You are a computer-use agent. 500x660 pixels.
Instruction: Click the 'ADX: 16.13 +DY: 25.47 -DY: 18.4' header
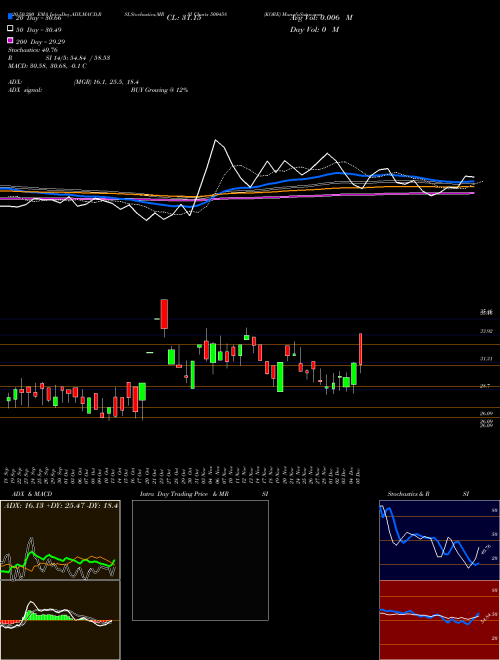(60, 505)
